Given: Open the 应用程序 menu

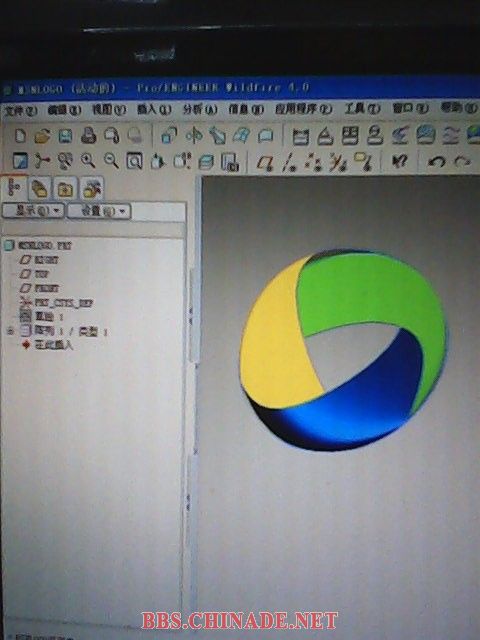Looking at the screenshot, I should click(303, 109).
